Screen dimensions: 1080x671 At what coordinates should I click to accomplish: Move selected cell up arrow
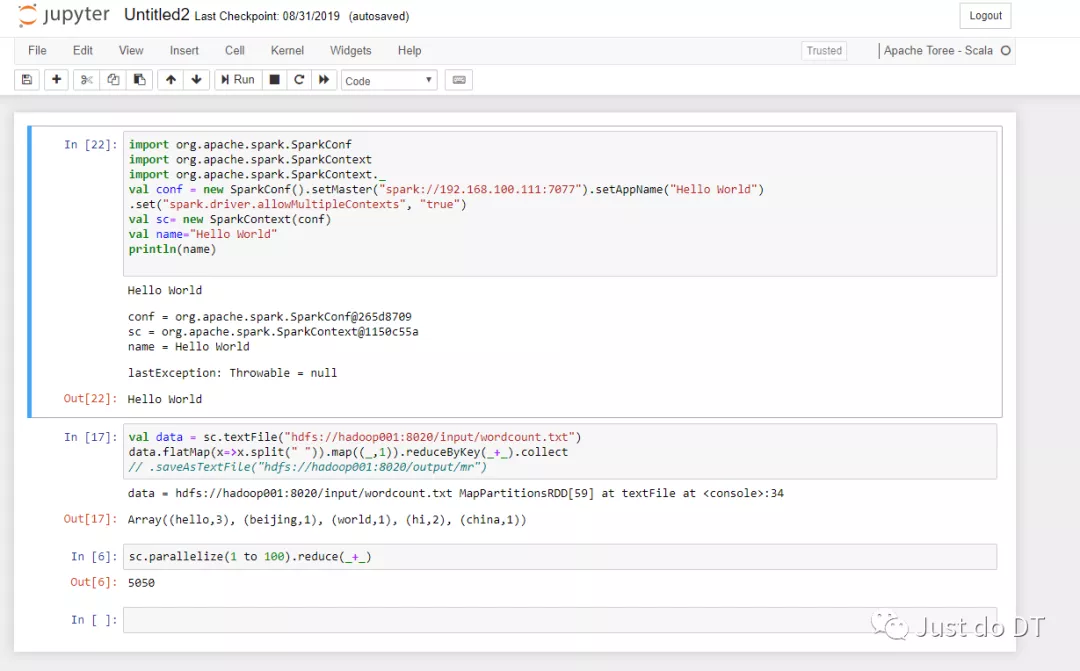[x=171, y=80]
